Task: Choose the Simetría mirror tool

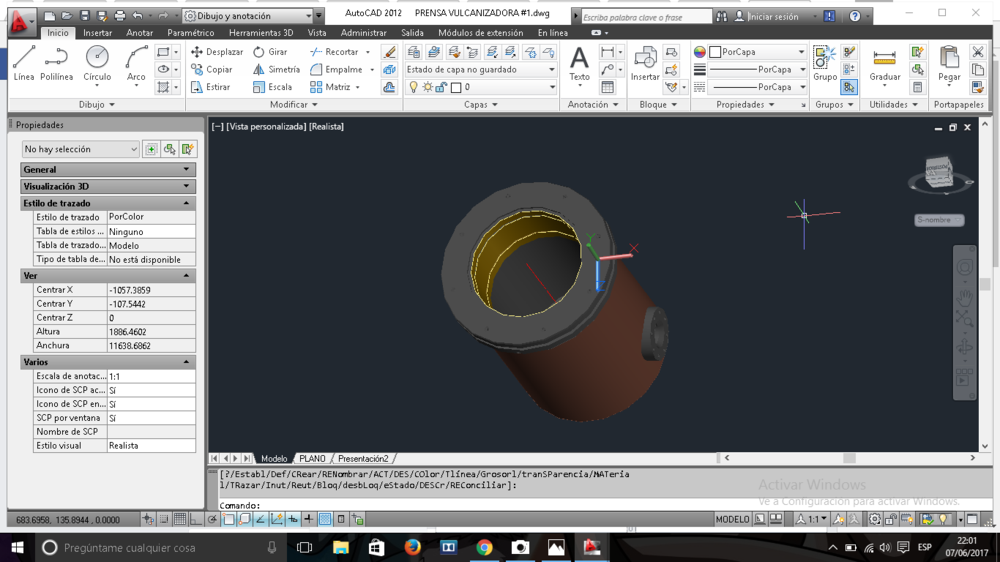Action: [276, 70]
